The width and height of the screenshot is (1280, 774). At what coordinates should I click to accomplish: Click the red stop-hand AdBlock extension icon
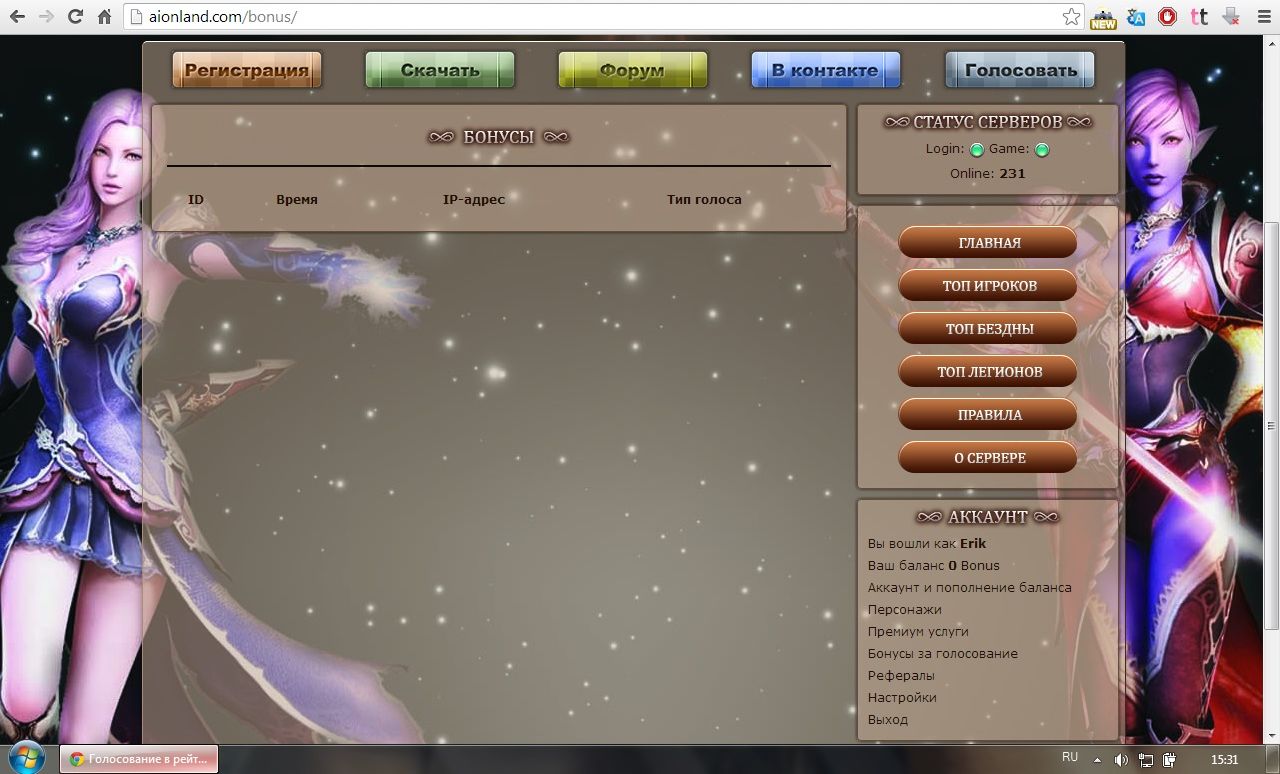(1167, 17)
